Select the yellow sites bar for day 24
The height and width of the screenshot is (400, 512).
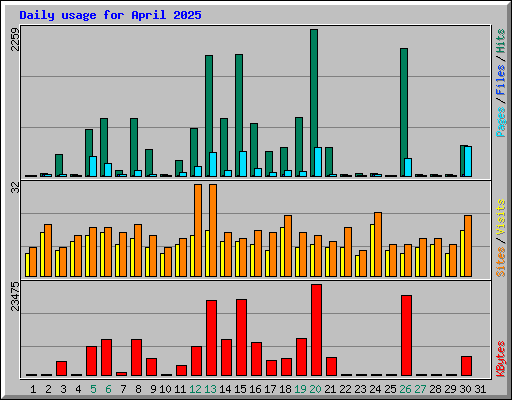coord(372,250)
